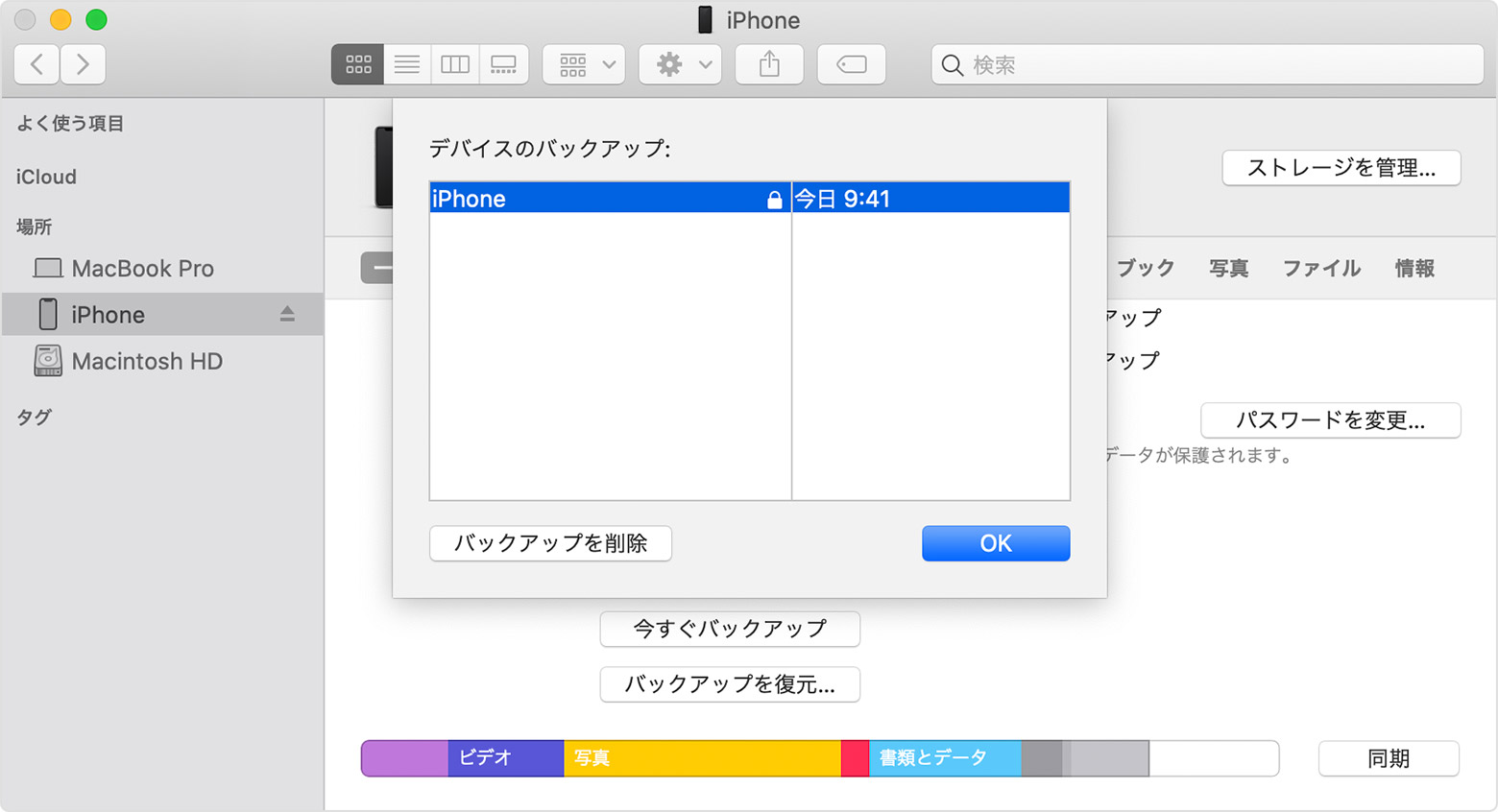Click the iPhone icon in title bar
Screen dimensions: 1498x812
pyautogui.click(x=705, y=20)
